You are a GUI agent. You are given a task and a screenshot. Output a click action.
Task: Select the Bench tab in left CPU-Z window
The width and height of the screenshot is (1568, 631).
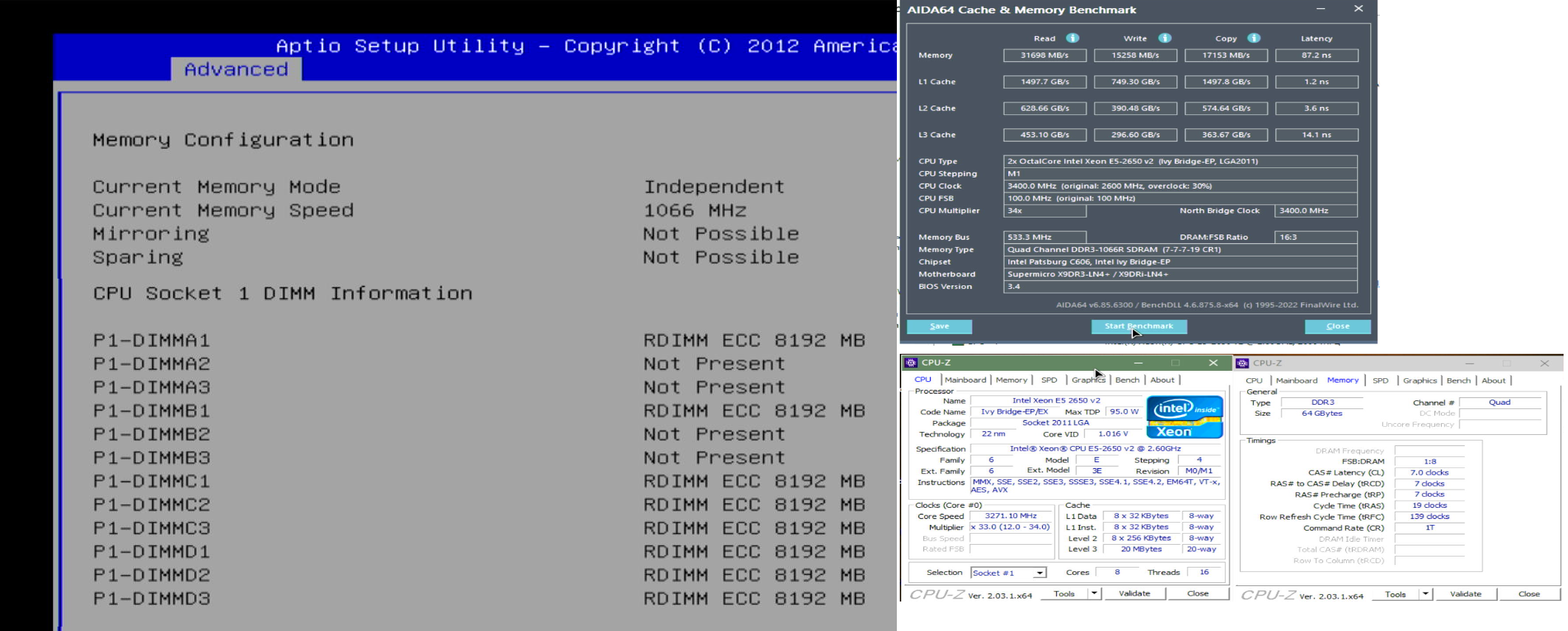(x=1127, y=380)
